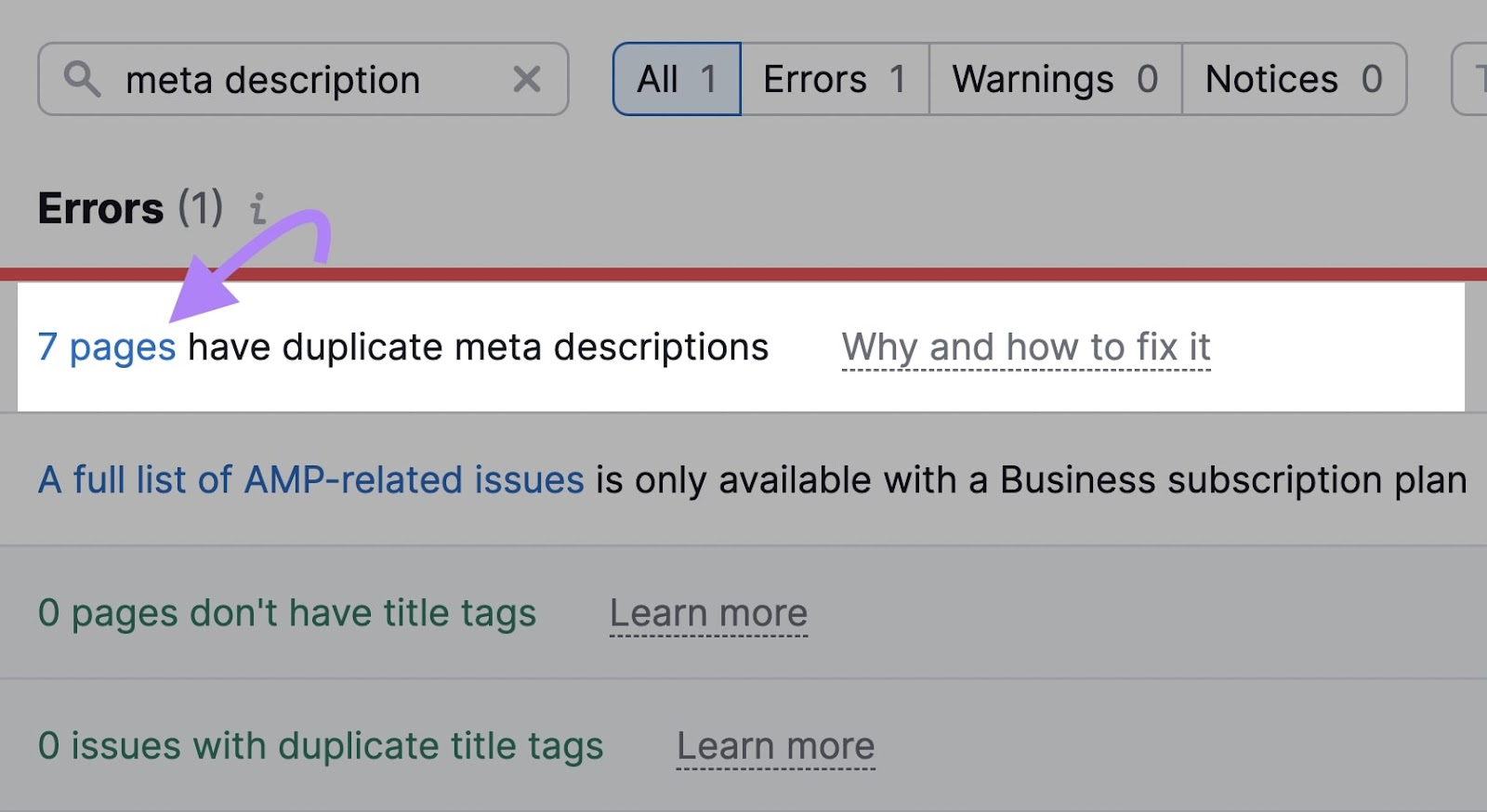Switch to the Warnings filter tab

coord(1055,80)
